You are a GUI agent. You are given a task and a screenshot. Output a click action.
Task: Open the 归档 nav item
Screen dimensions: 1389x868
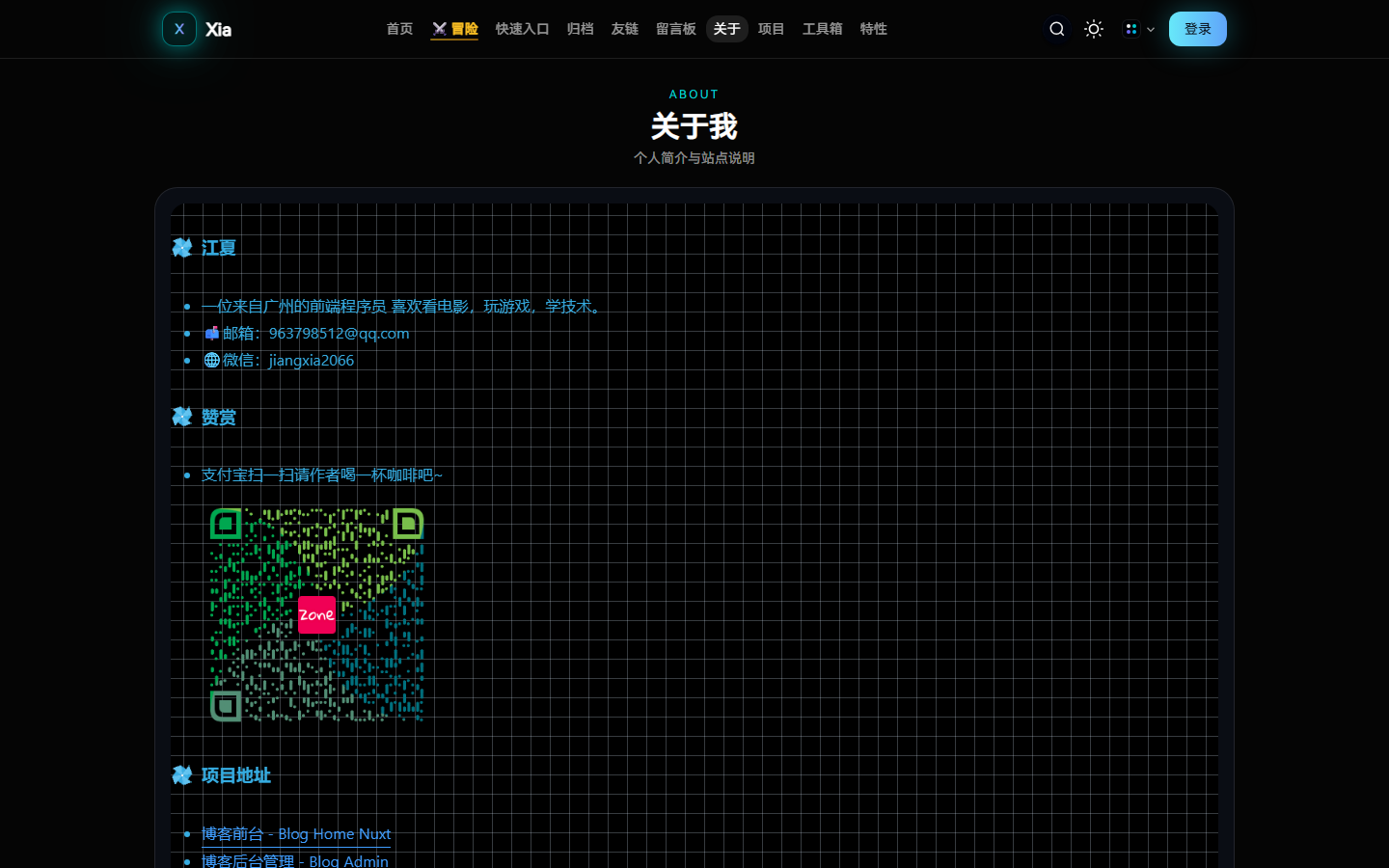[x=580, y=29]
